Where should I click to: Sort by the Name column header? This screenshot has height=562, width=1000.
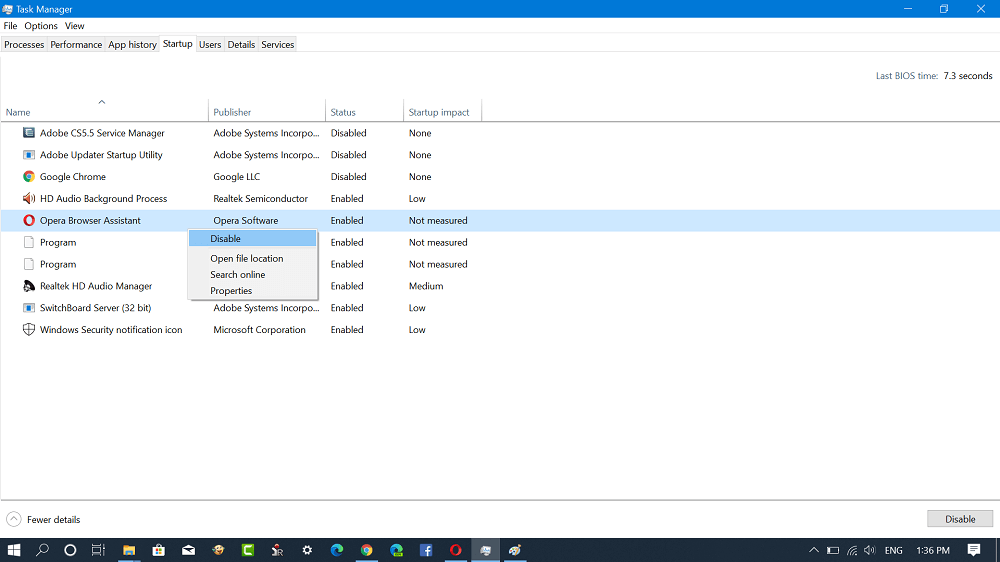104,109
